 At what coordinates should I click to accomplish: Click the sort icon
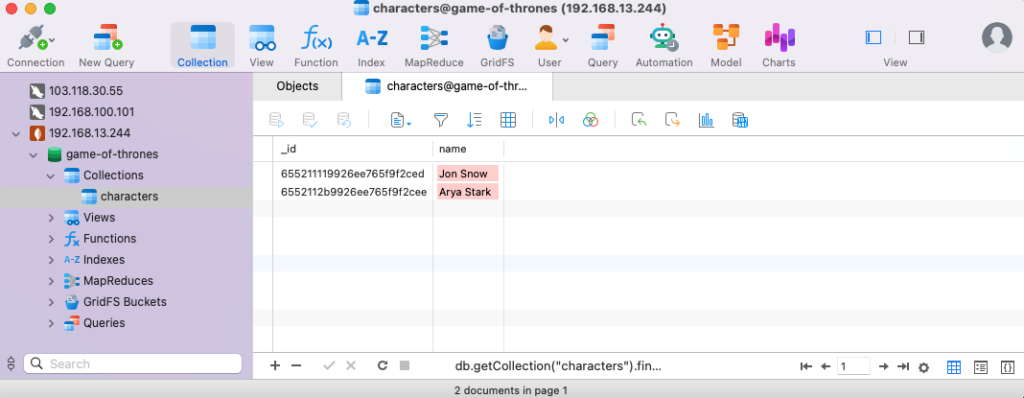tap(474, 120)
